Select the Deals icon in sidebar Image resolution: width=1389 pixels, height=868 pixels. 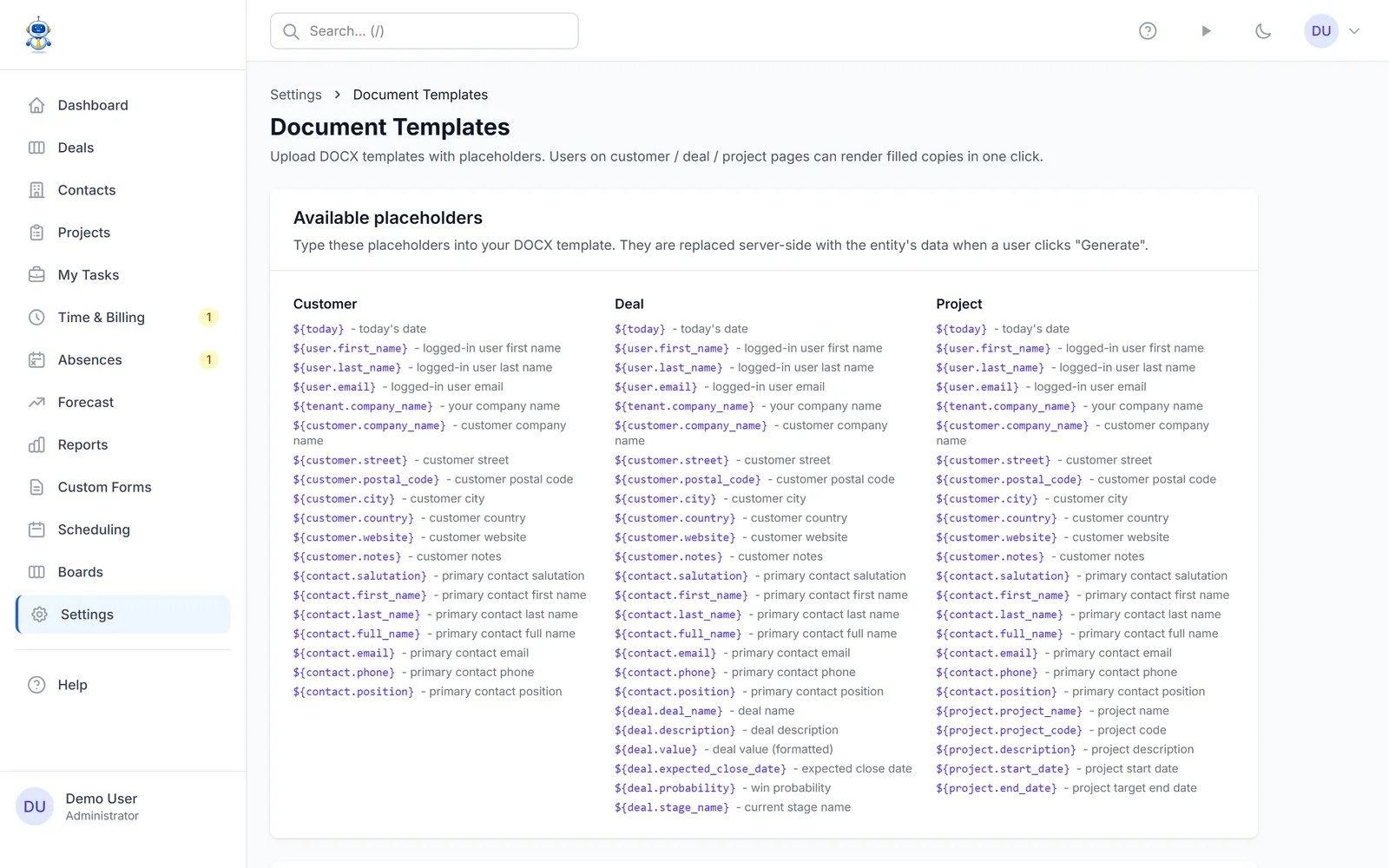tap(36, 148)
